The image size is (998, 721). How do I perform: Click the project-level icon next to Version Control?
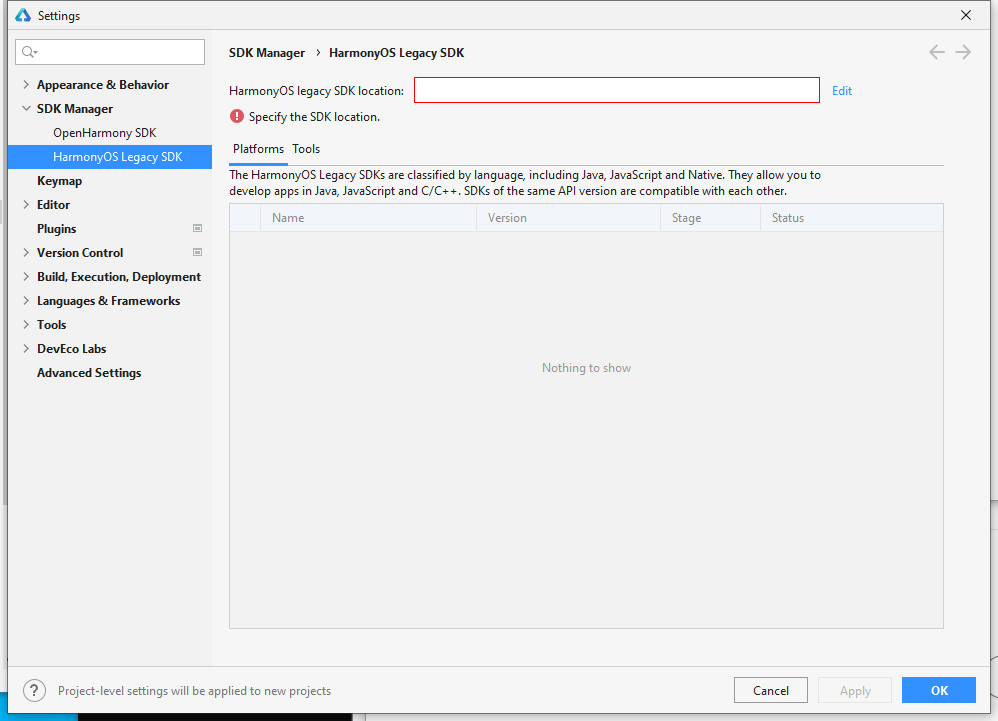coord(197,253)
